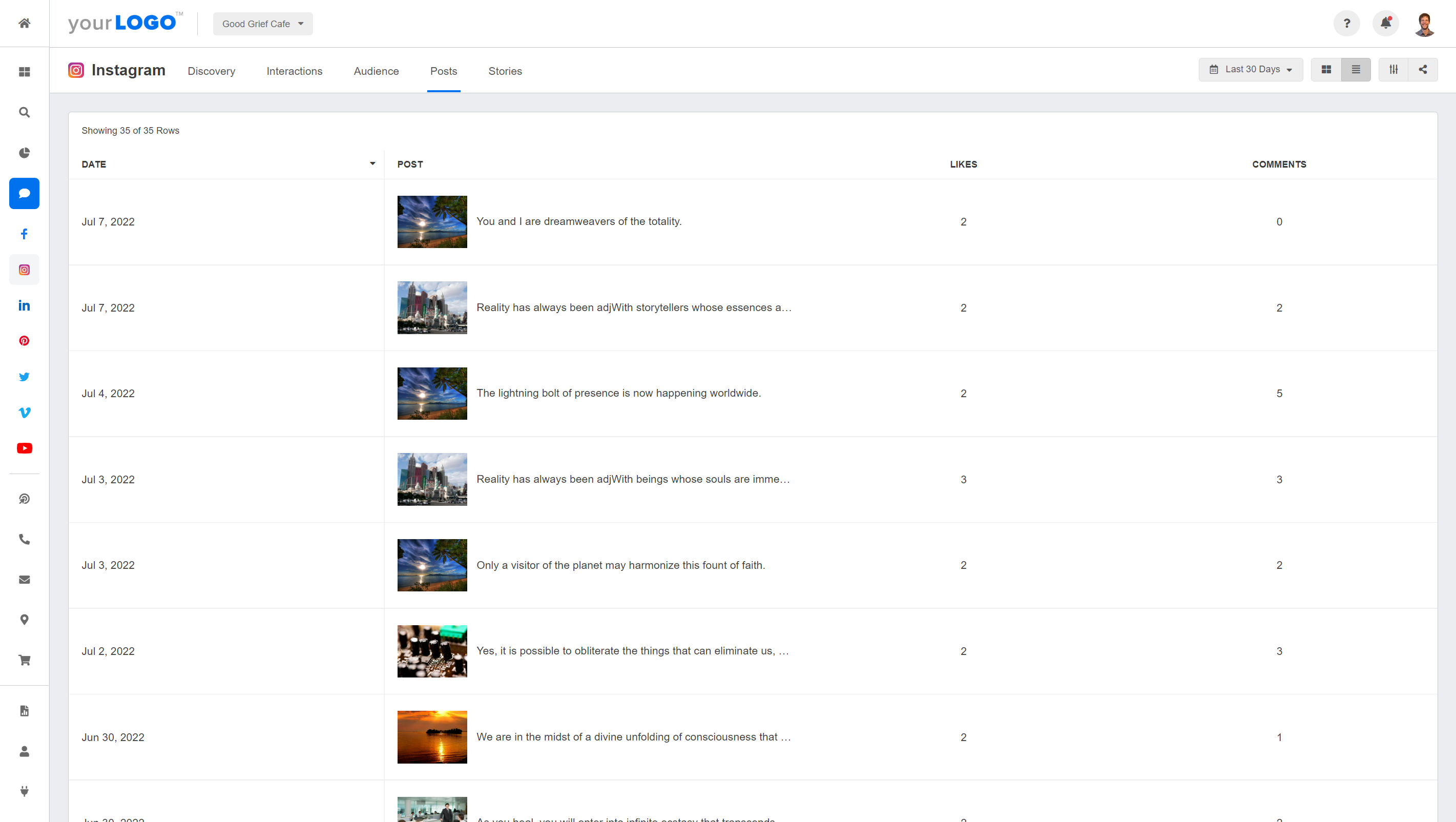Sort by the COMMENTS column header
1456x822 pixels.
(x=1279, y=164)
